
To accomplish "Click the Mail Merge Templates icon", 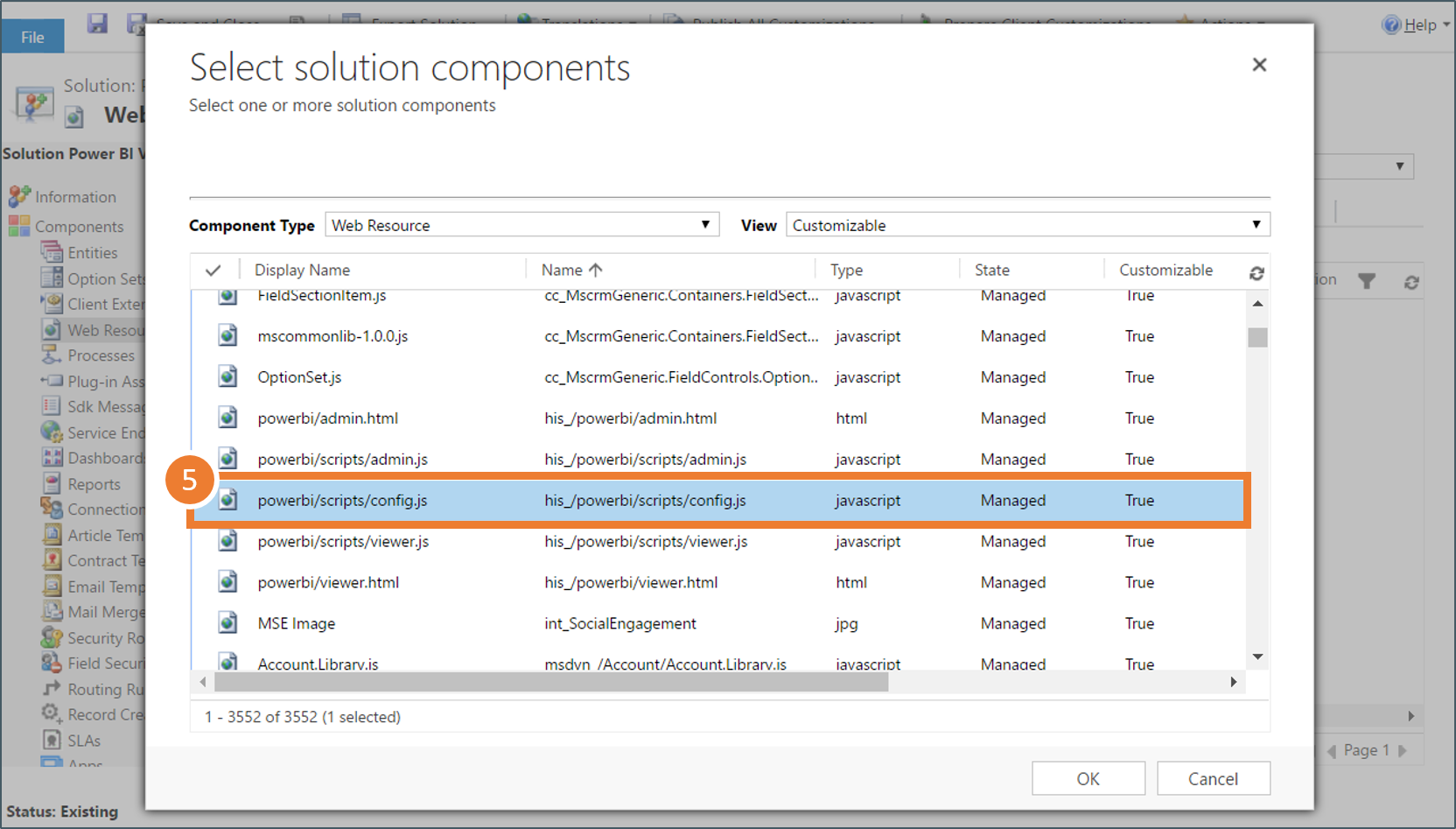I will (52, 611).
